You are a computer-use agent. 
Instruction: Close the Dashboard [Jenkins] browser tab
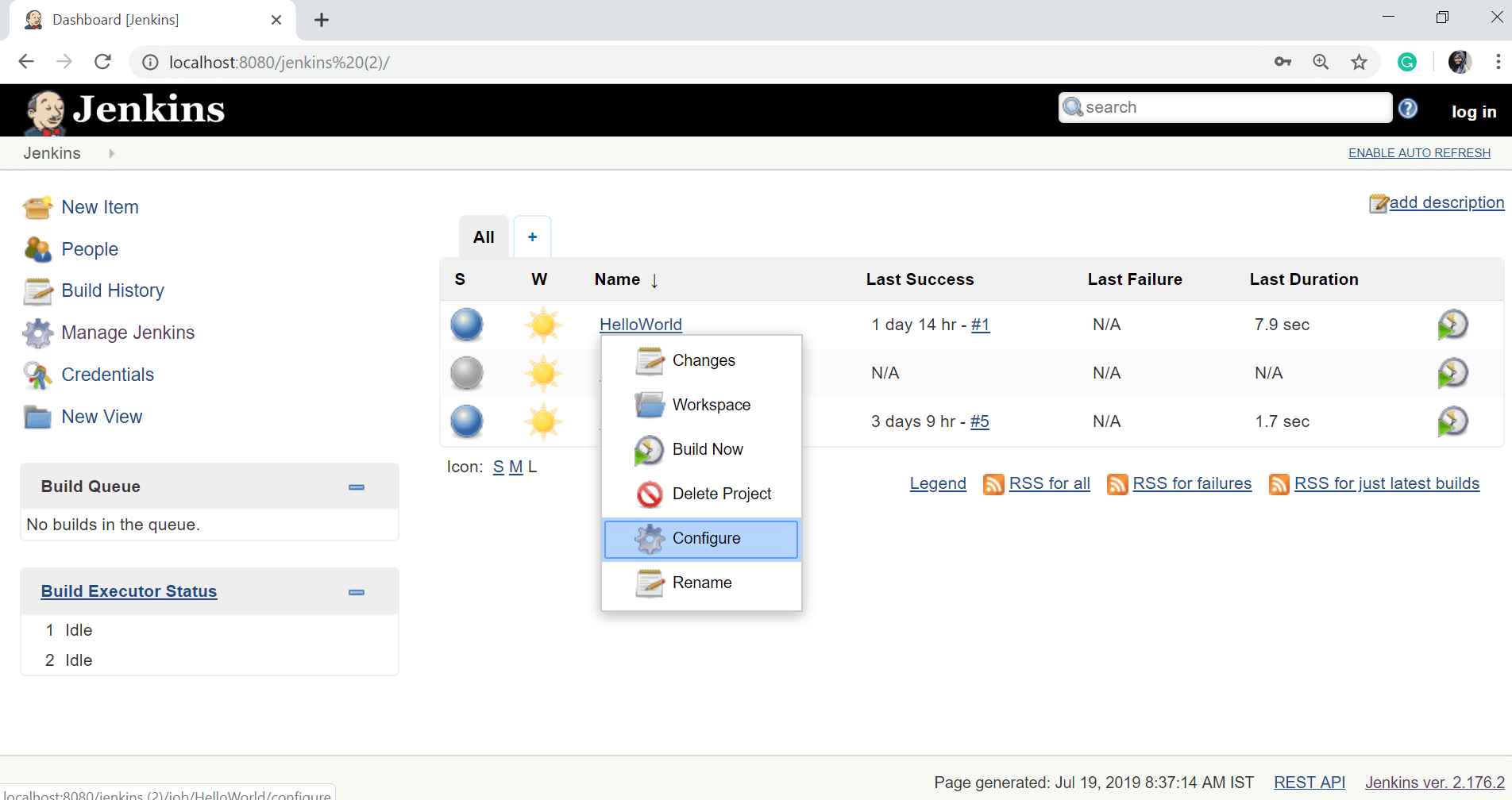pos(276,20)
